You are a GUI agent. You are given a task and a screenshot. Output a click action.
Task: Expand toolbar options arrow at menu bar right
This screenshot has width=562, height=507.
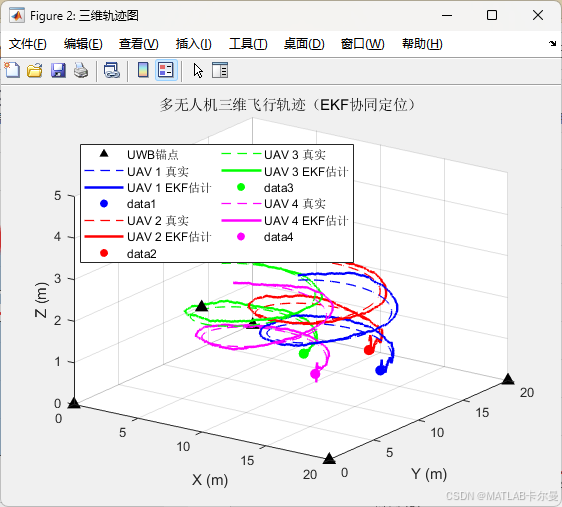coord(552,44)
